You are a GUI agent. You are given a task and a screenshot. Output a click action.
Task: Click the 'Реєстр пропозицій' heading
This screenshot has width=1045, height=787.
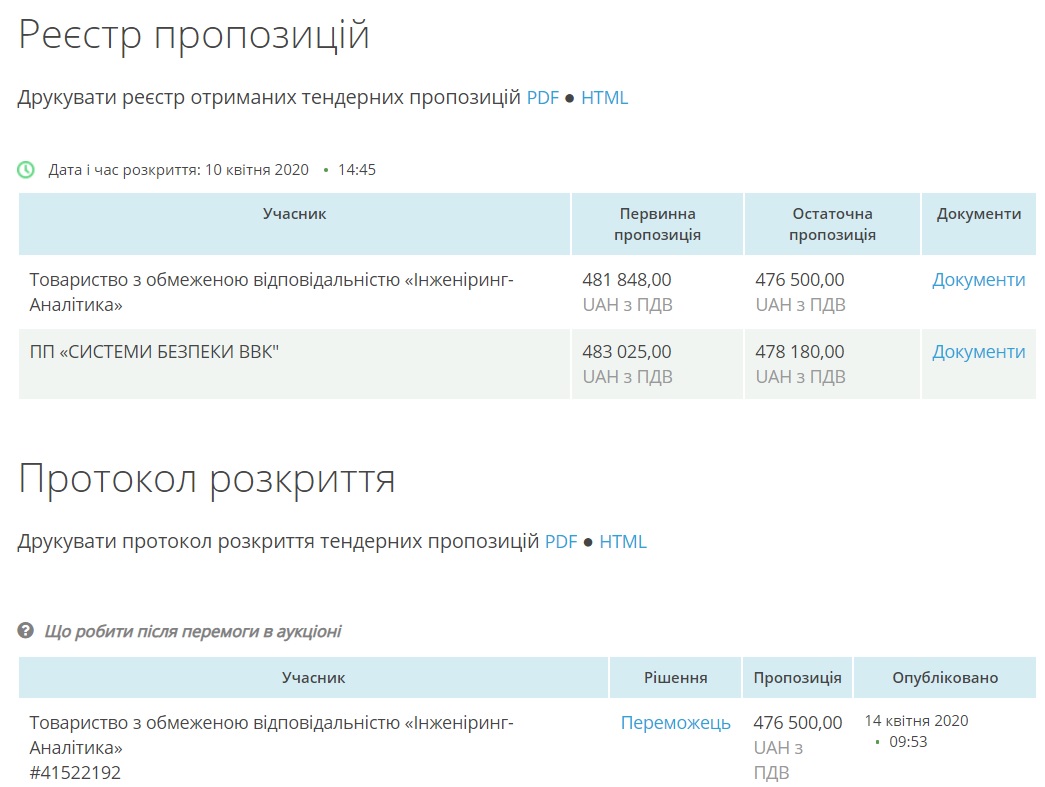point(194,35)
